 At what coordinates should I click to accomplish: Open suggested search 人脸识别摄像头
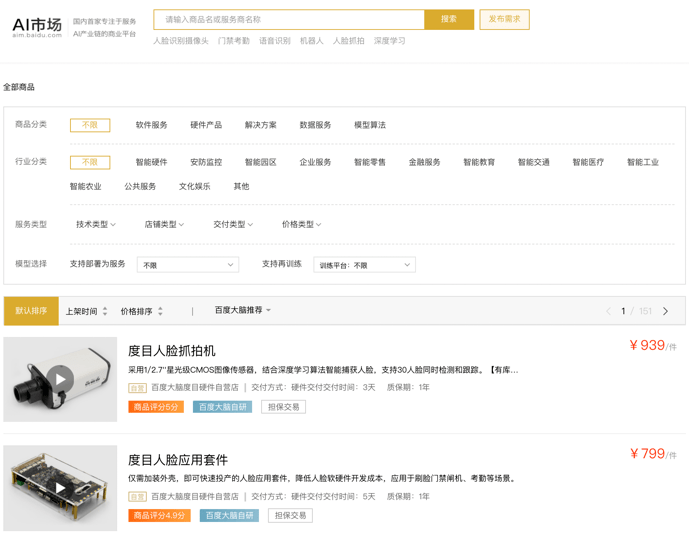[181, 41]
